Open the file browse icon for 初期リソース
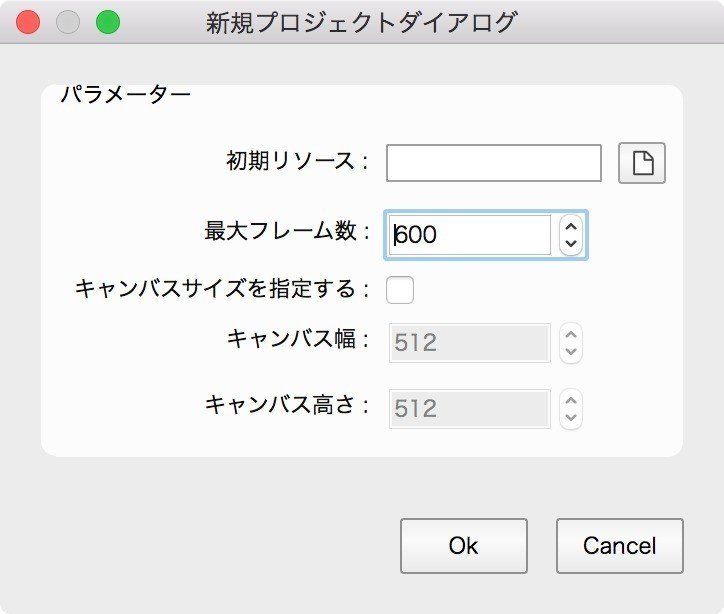 [641, 163]
